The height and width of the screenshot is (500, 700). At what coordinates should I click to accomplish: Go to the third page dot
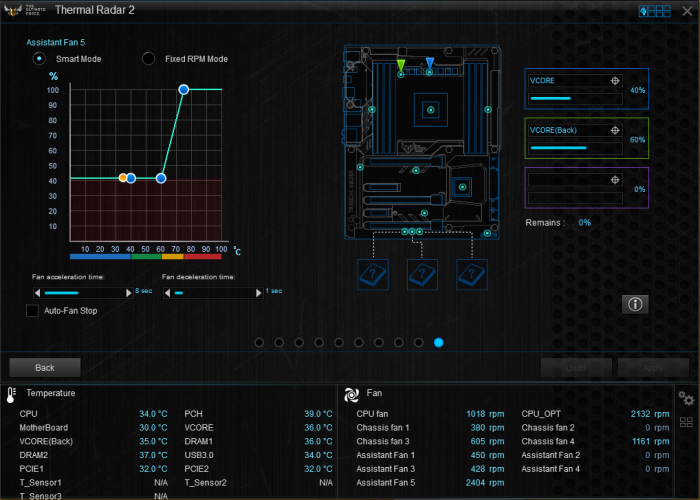pos(299,342)
